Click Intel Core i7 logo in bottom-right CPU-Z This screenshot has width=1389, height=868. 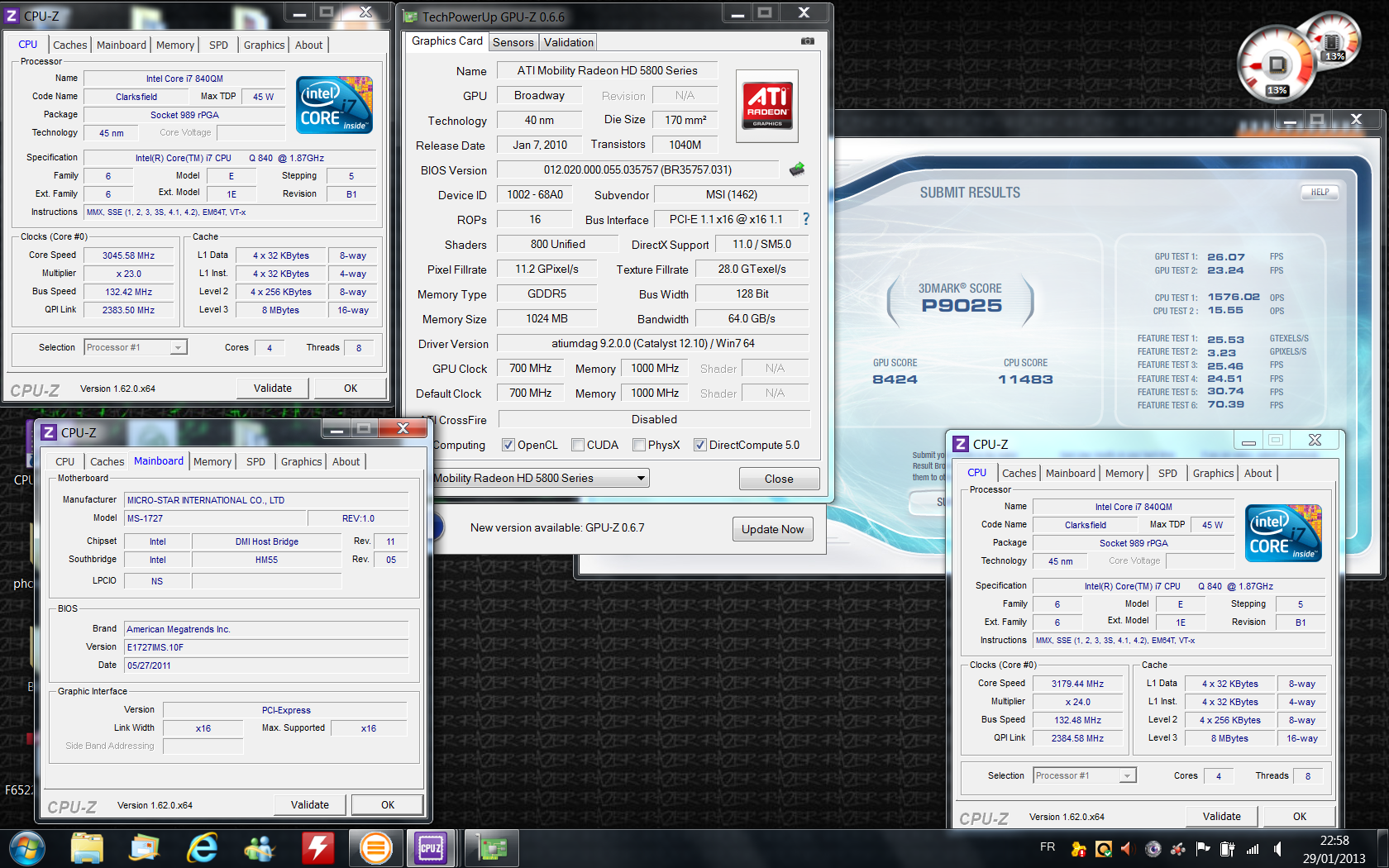tap(1283, 533)
